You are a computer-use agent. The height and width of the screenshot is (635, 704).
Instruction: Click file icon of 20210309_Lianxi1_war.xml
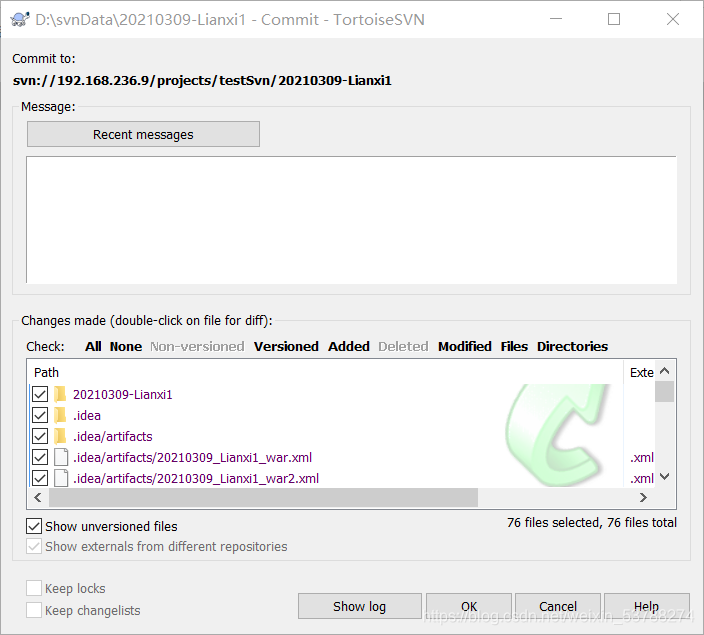[x=61, y=457]
